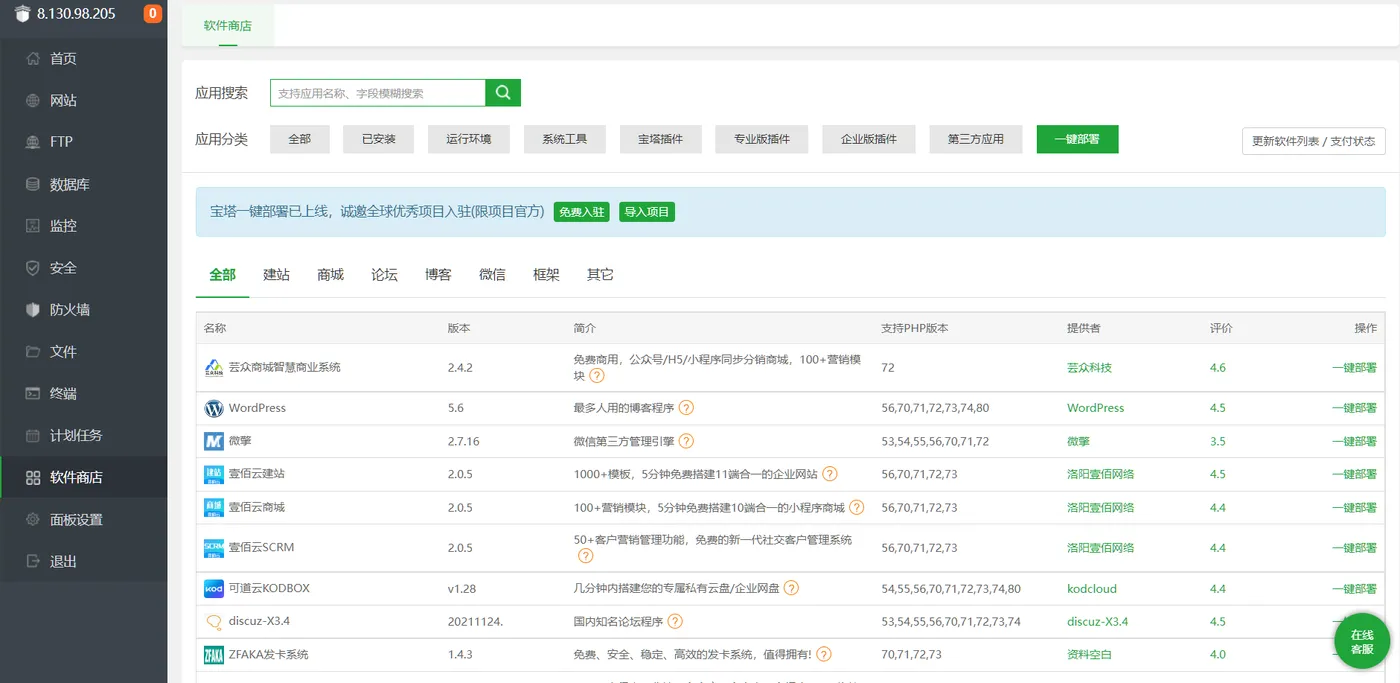Open provider link 芸众科技
The image size is (1400, 683).
point(1089,368)
